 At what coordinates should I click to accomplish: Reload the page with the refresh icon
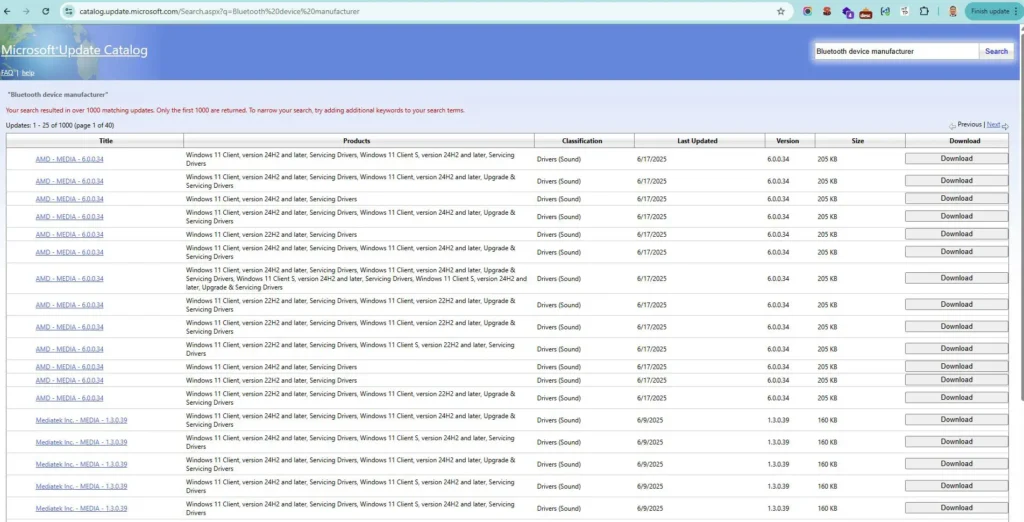click(46, 11)
